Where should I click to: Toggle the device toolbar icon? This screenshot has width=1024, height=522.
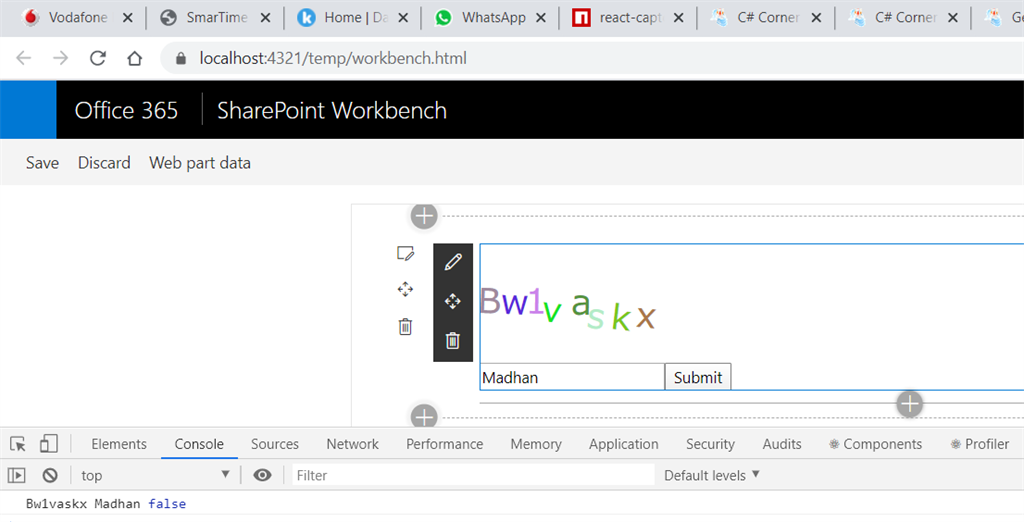48,444
